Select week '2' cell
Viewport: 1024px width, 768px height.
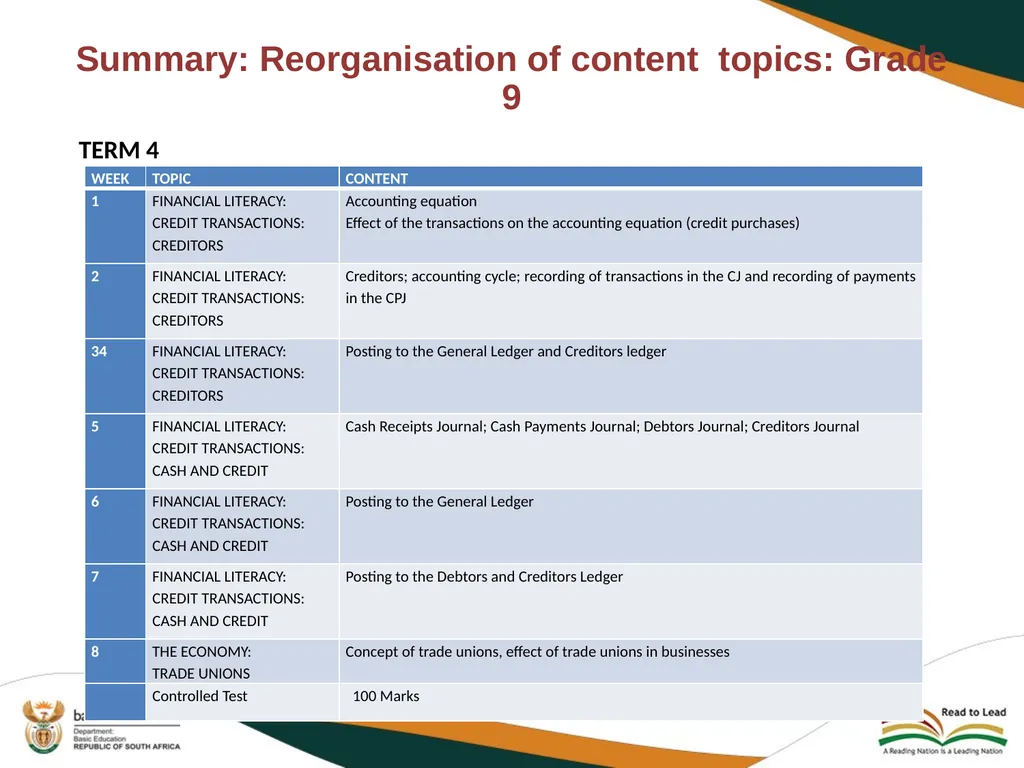[115, 301]
